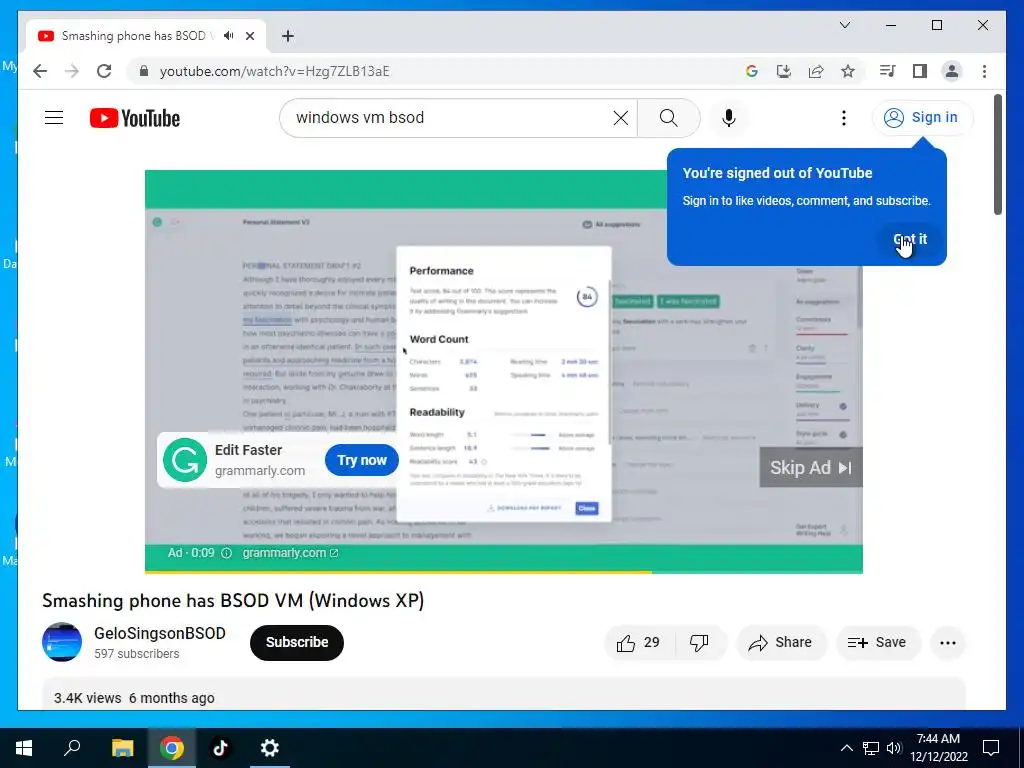Viewport: 1024px width, 768px height.
Task: Open Chrome's three-dot menu
Action: tap(984, 71)
